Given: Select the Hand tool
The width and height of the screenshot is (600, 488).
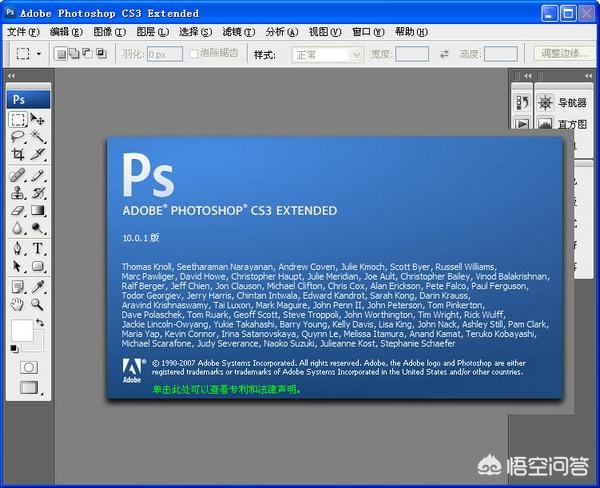Looking at the screenshot, I should pos(18,304).
